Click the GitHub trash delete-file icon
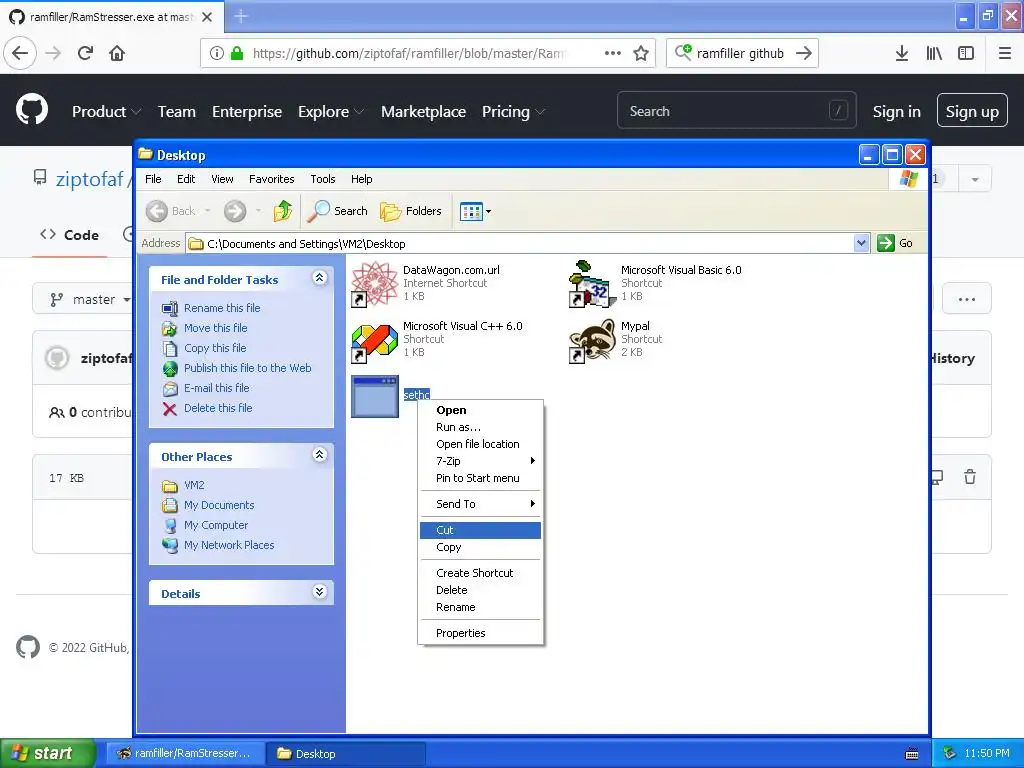The image size is (1024, 768). tap(970, 477)
